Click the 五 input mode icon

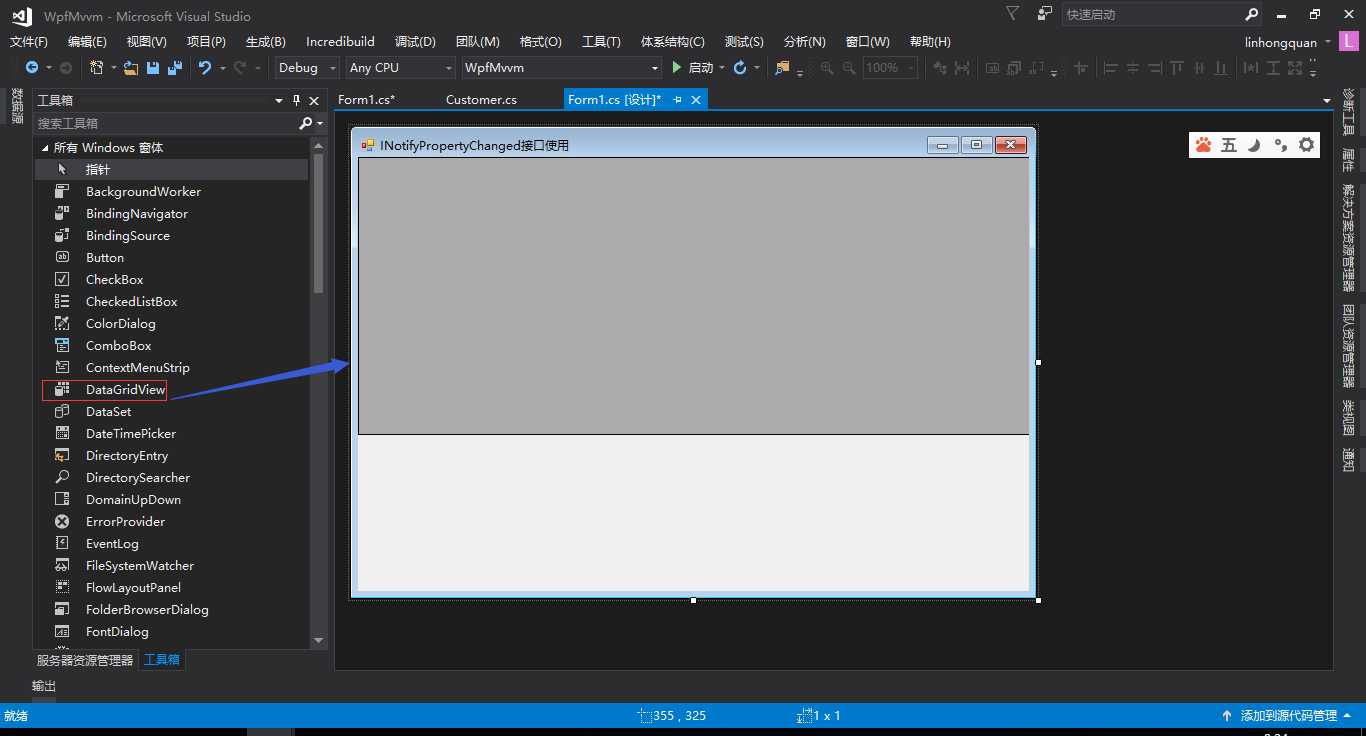coord(1229,145)
